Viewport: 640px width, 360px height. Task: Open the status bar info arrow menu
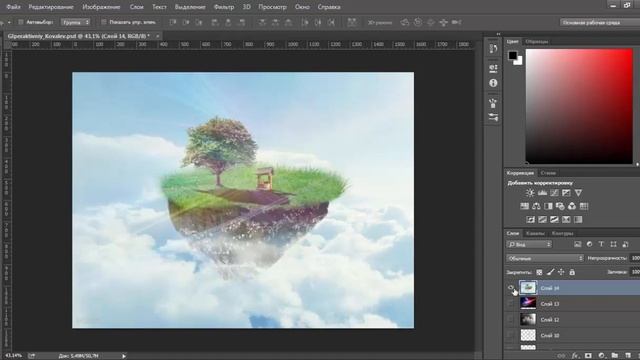pos(124,356)
